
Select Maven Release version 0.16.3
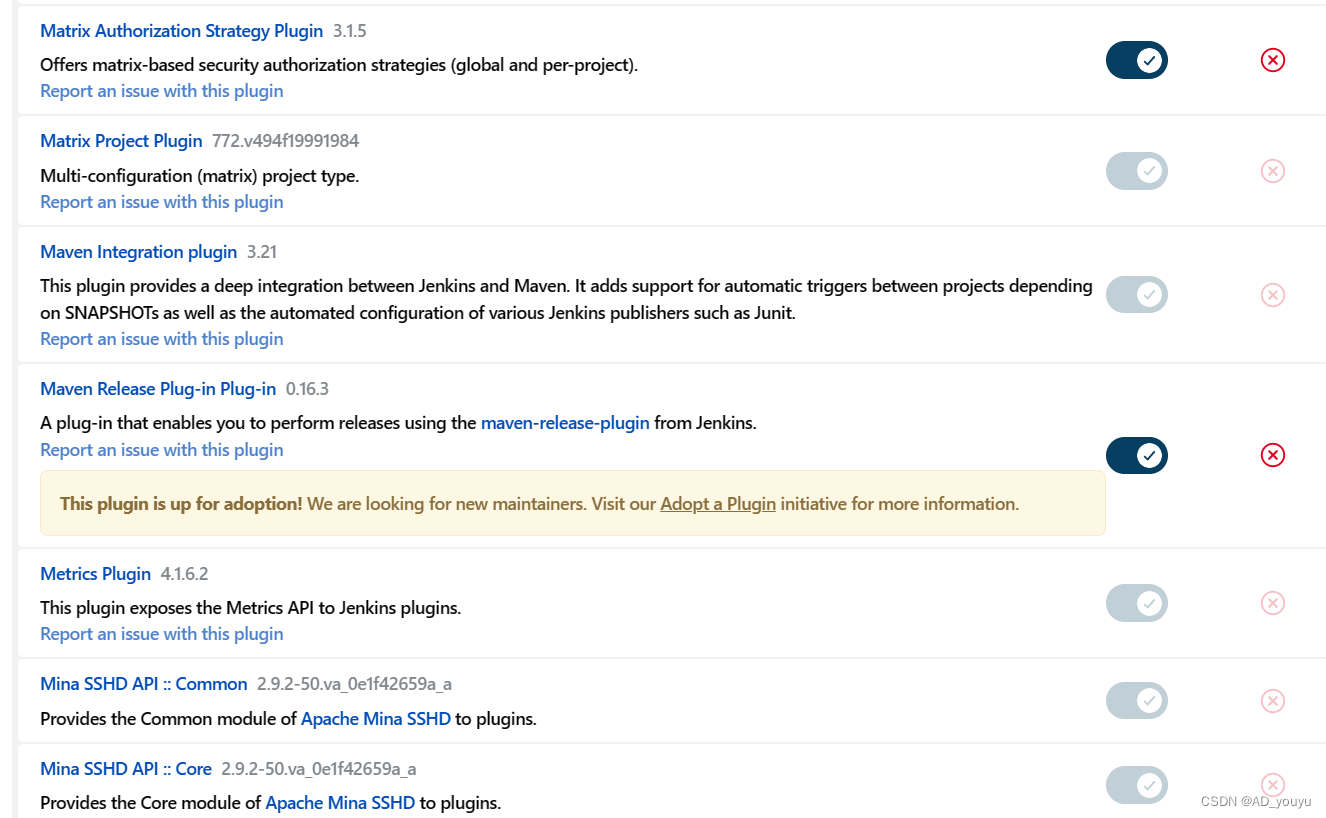coord(307,389)
